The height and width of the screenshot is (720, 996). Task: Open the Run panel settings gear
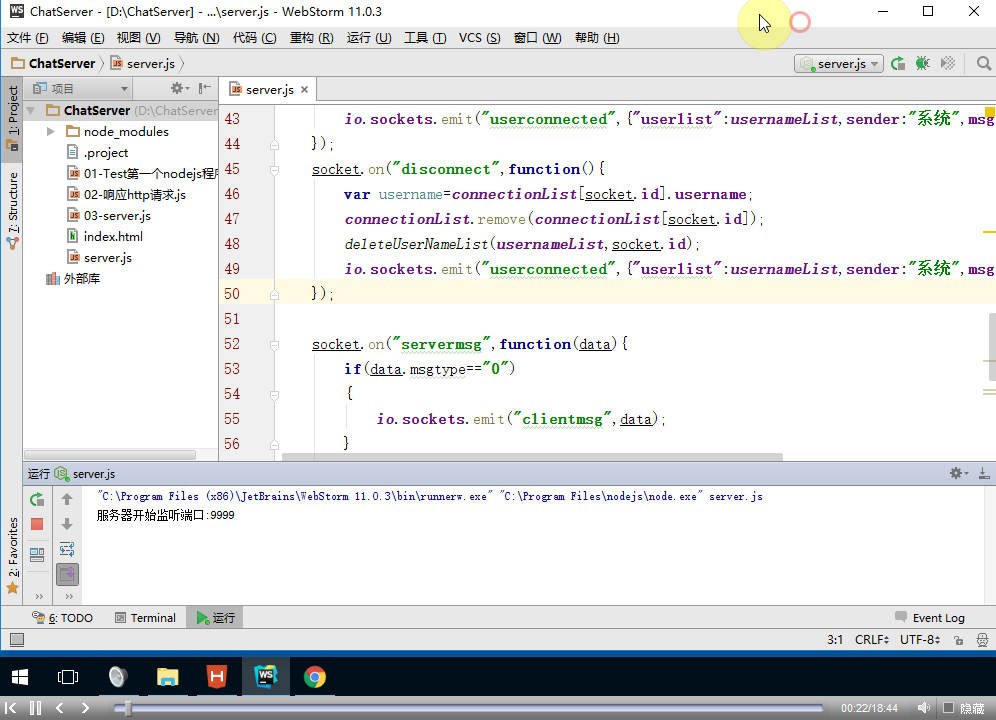(x=957, y=473)
